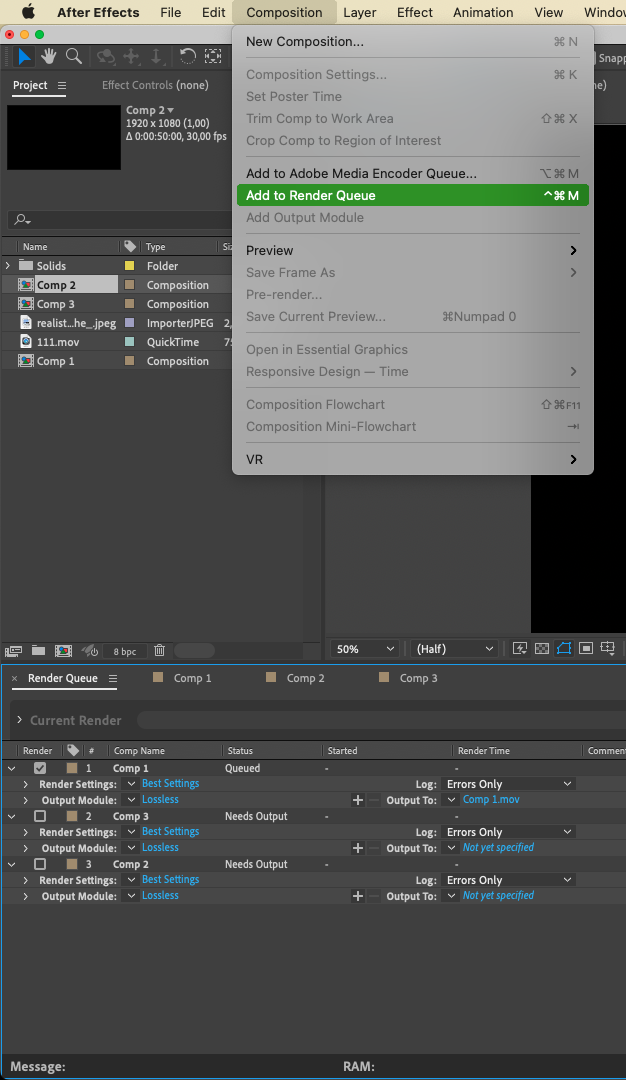Select the Pan camera tool
The image size is (626, 1080).
click(x=131, y=56)
